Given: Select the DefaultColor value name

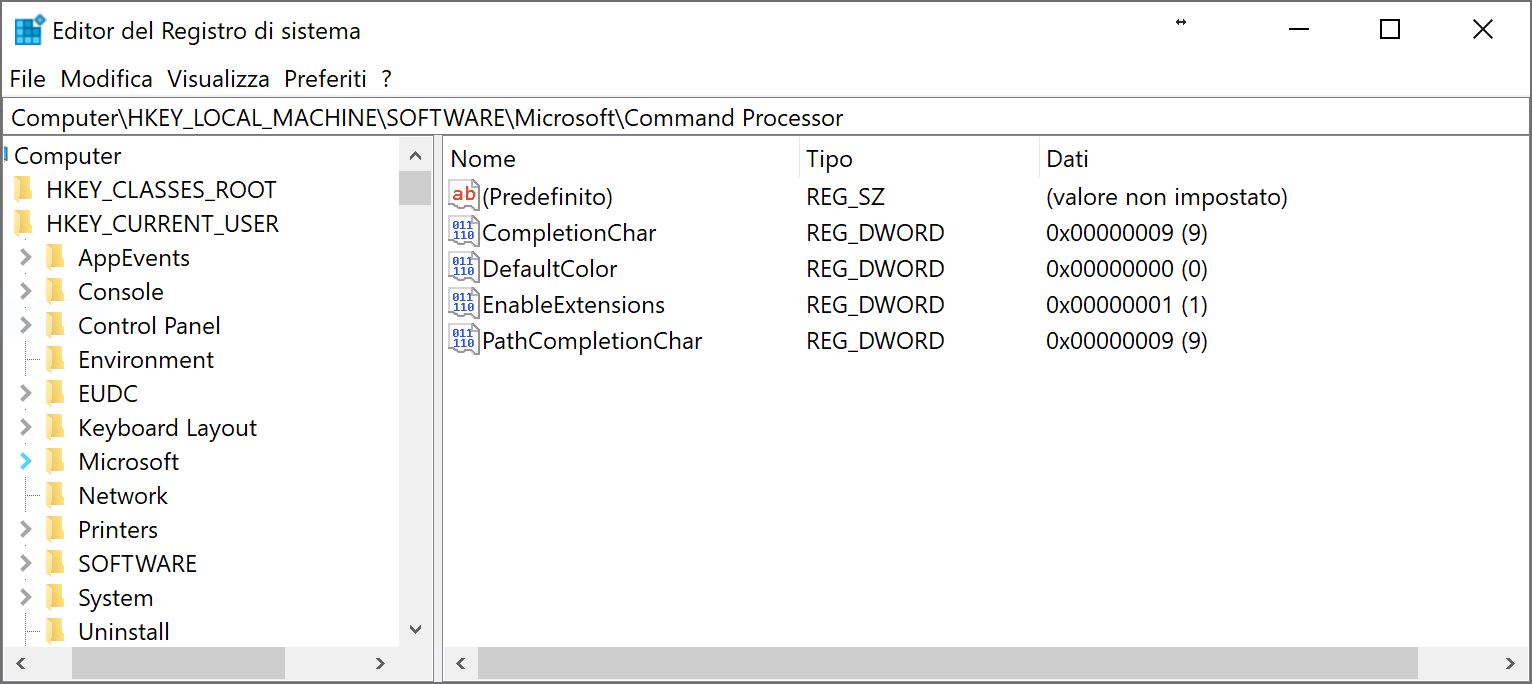Looking at the screenshot, I should [550, 269].
